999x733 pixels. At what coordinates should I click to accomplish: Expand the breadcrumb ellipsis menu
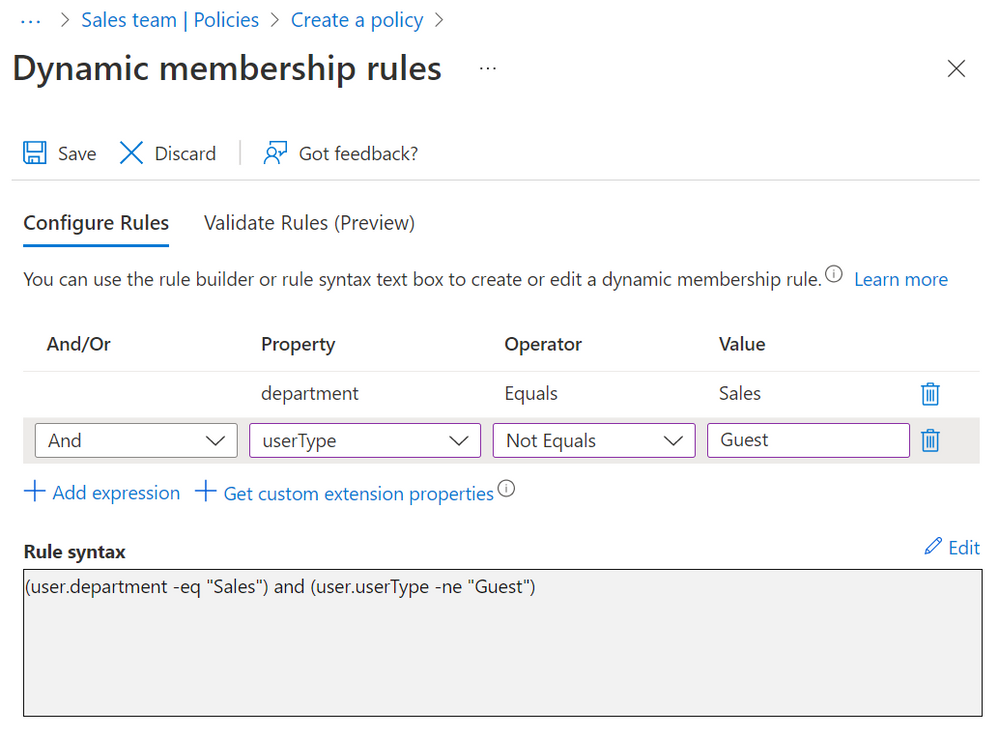point(30,19)
